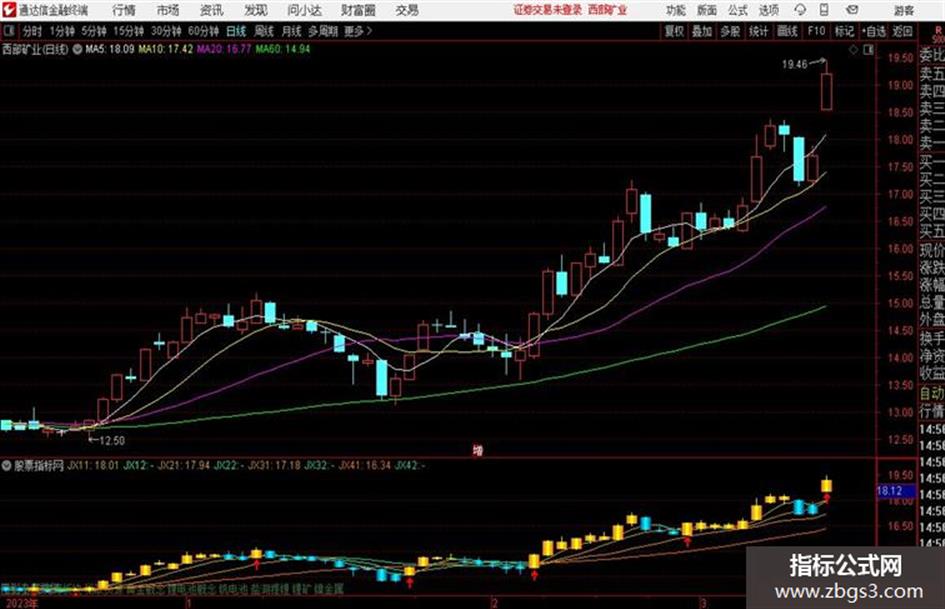Screen dimensions: 945x609
Task: Open the F10 company info button
Action: coord(816,31)
